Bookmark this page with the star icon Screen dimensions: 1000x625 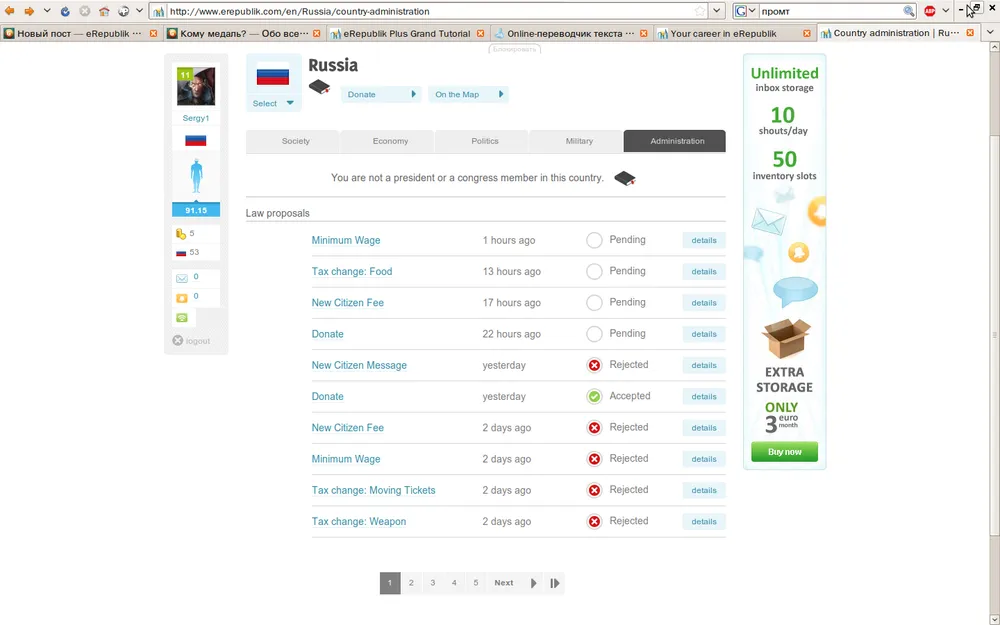pos(700,11)
